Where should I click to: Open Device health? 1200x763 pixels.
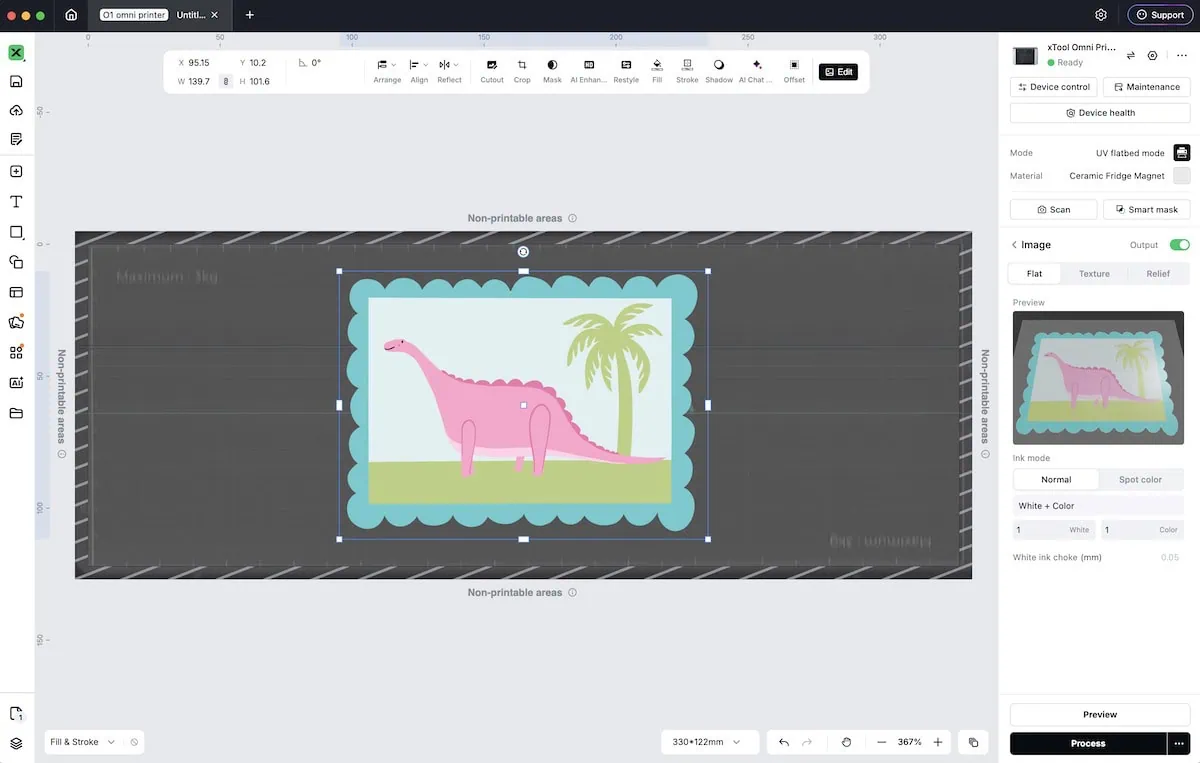[1100, 113]
